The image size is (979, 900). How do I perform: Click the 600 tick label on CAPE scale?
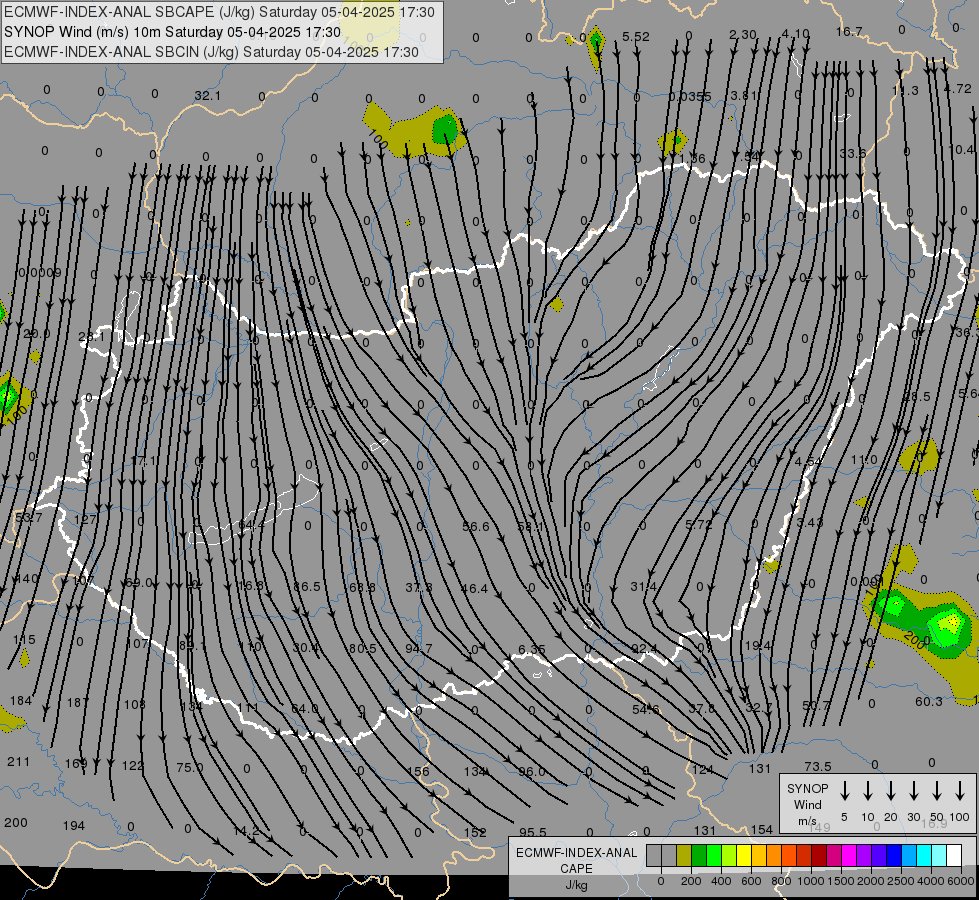pos(751,881)
